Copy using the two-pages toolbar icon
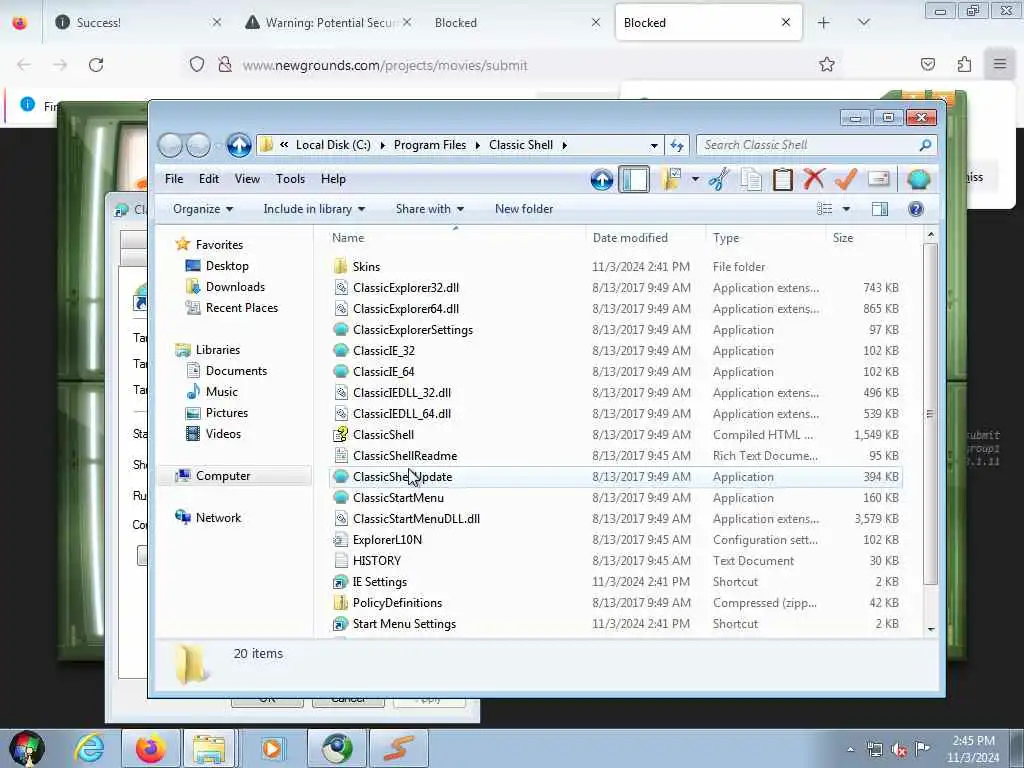Image resolution: width=1024 pixels, height=768 pixels. coord(751,179)
